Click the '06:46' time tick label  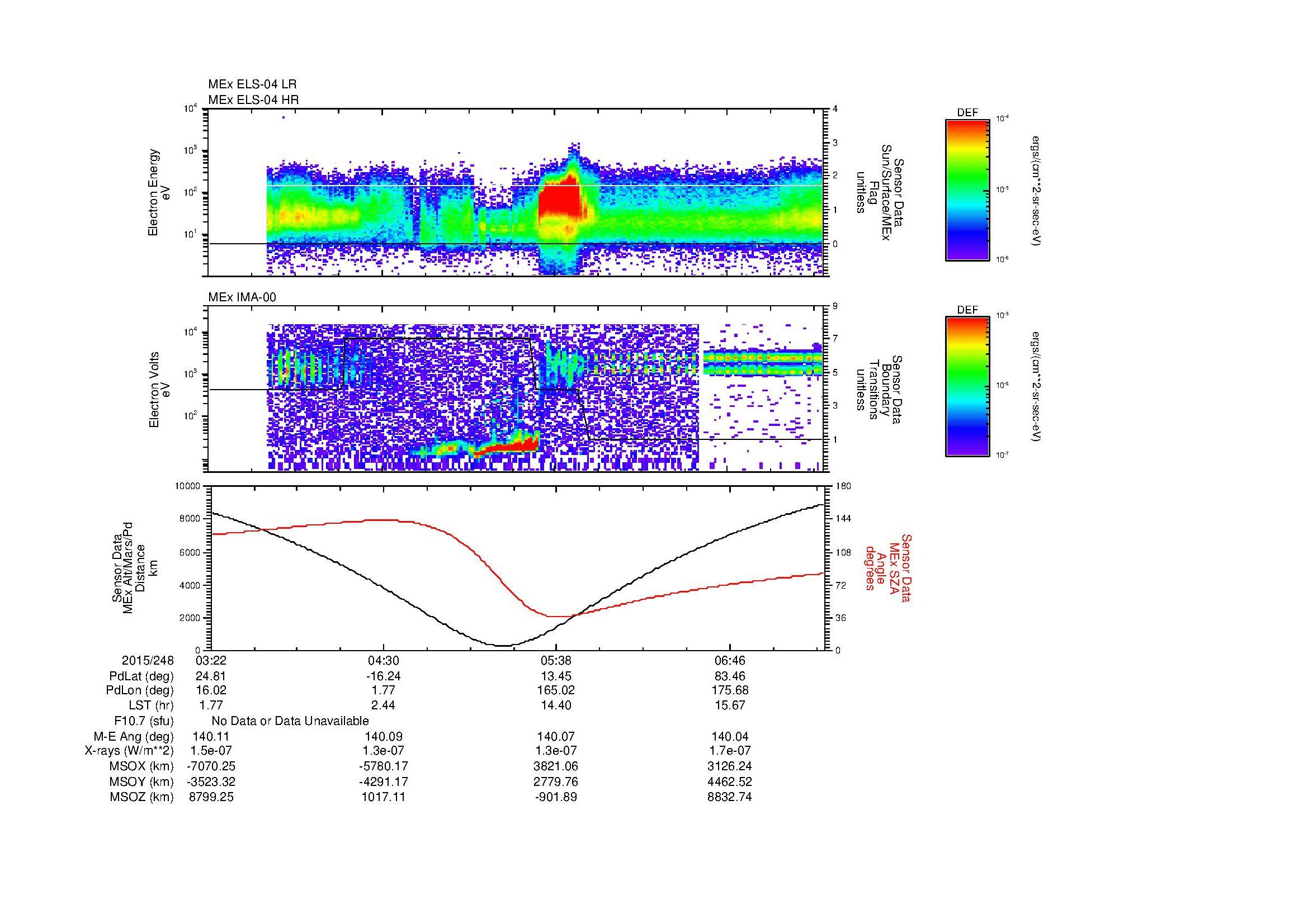point(730,661)
